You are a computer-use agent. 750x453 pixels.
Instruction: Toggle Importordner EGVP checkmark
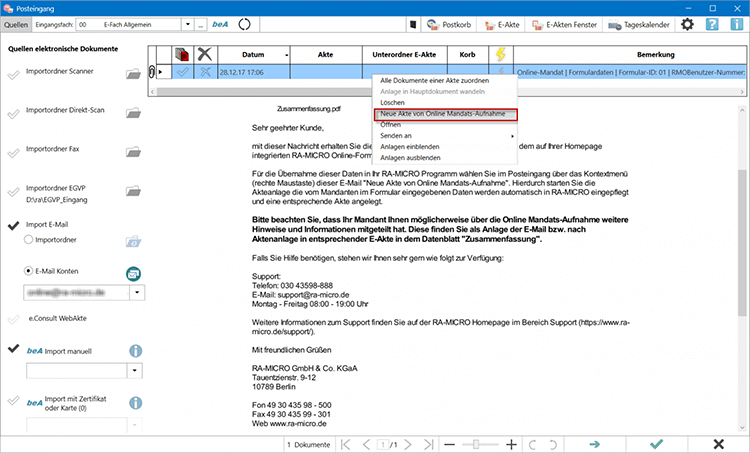tap(13, 192)
